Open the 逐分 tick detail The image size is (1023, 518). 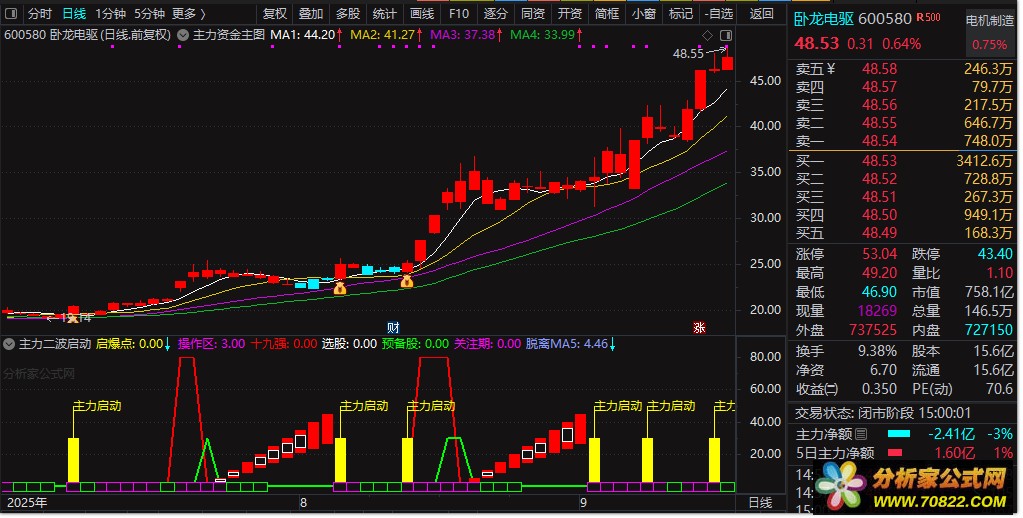(496, 14)
